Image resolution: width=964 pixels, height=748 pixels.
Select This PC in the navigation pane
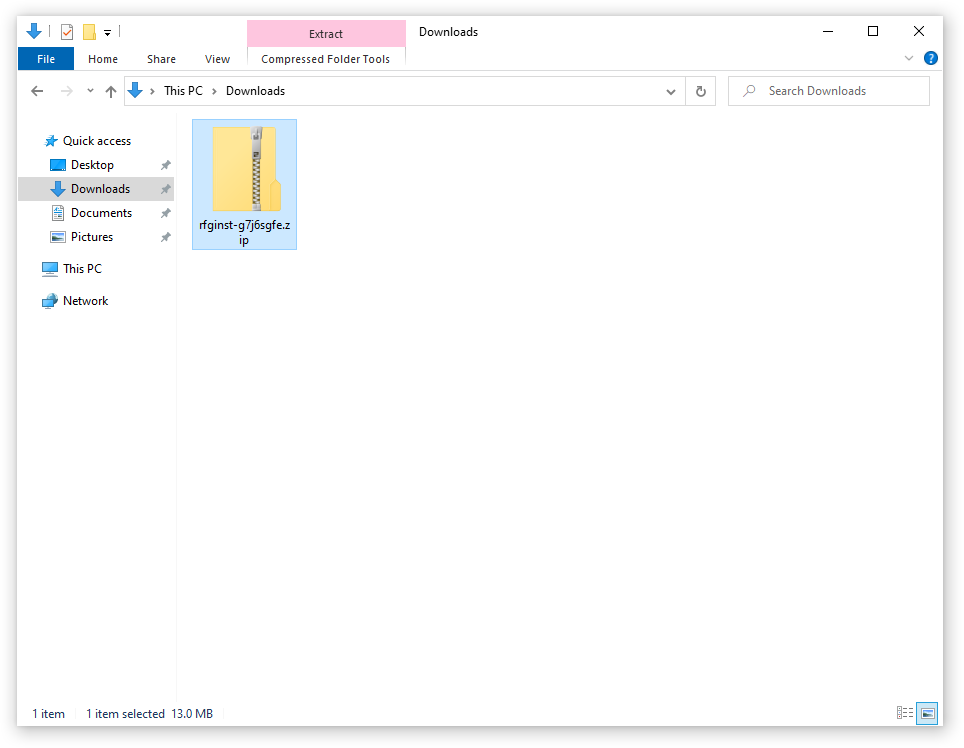82,269
